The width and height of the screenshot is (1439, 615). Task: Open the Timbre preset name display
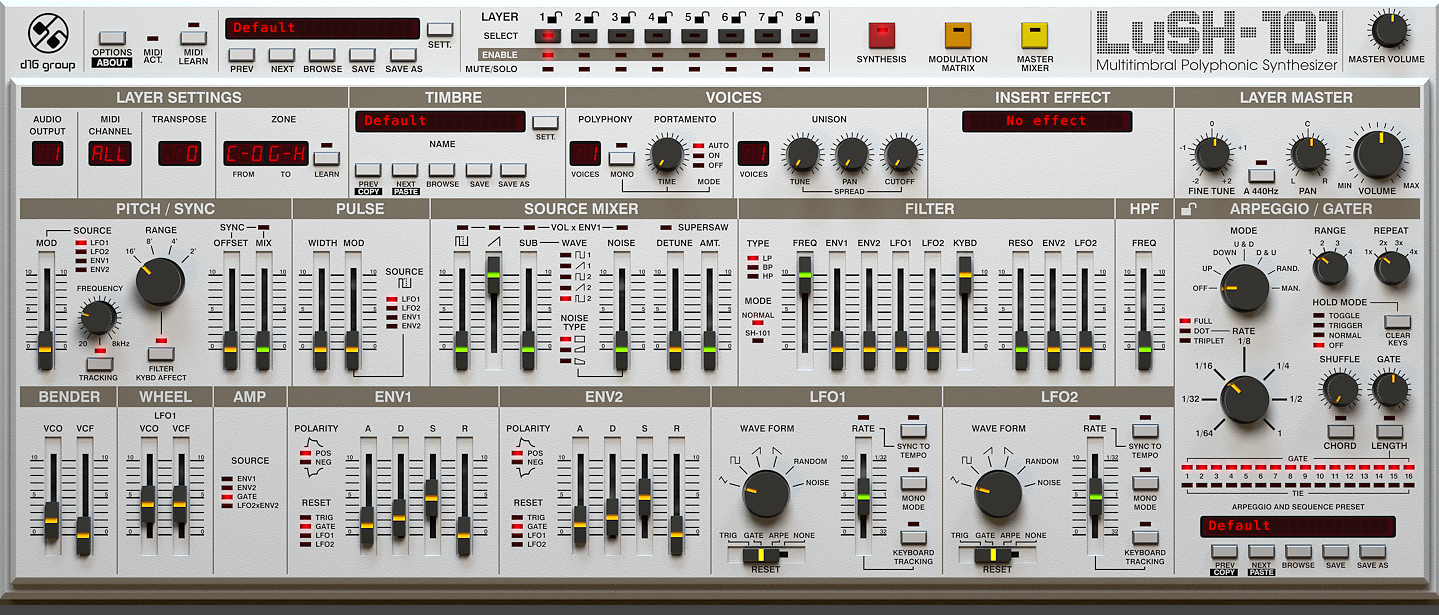(x=440, y=121)
